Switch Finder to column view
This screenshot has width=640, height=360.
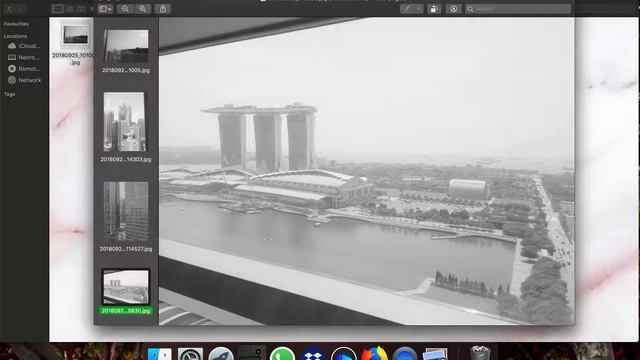[x=82, y=9]
